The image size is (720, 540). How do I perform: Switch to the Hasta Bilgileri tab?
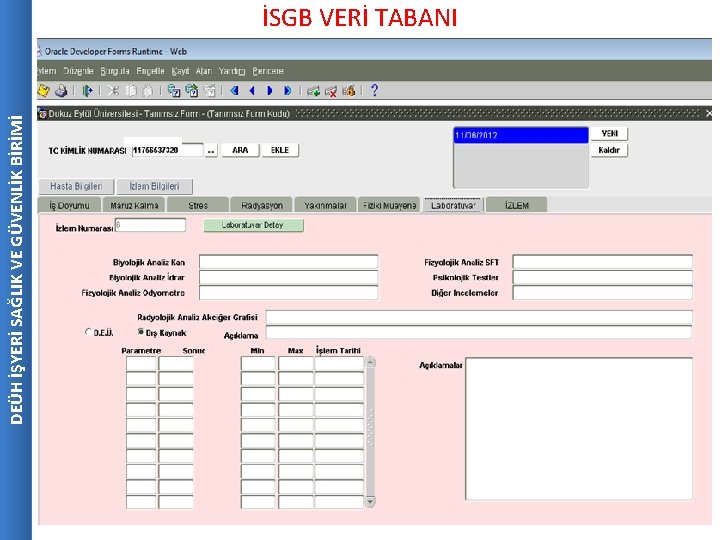click(76, 186)
